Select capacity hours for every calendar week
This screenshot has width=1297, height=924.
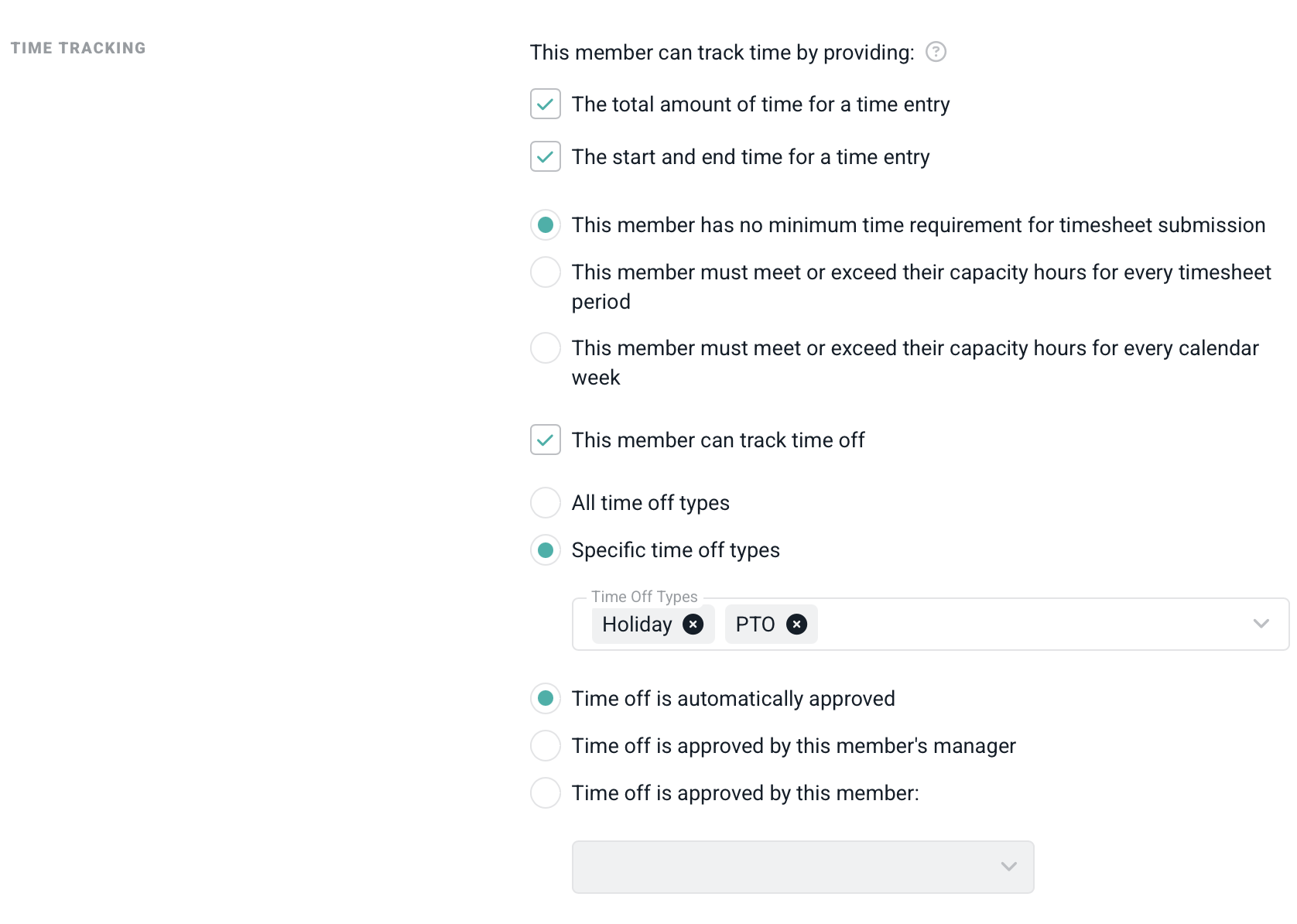546,348
